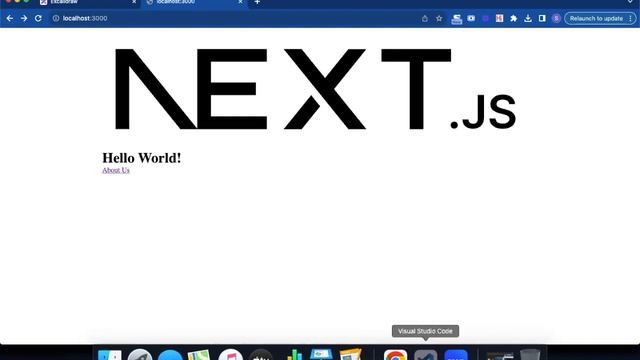Click Relaunch to update button

(x=596, y=18)
